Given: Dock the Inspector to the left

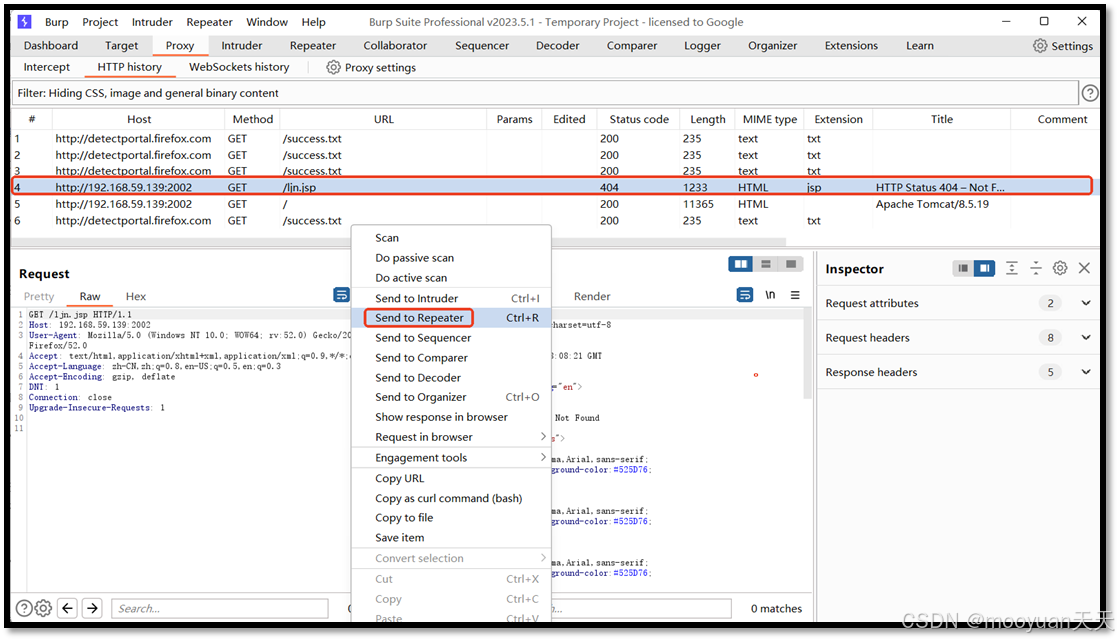Looking at the screenshot, I should point(963,268).
